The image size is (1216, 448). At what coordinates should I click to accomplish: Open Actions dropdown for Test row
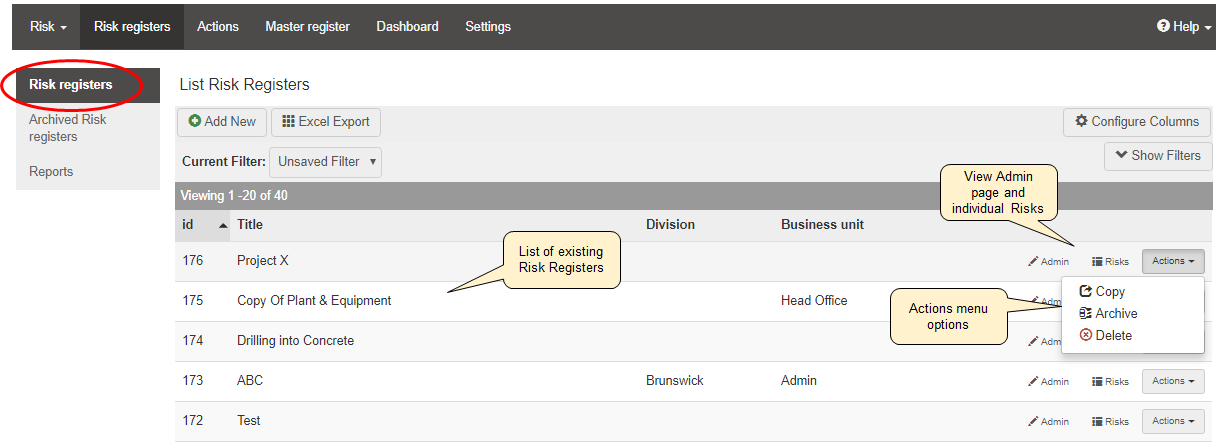pyautogui.click(x=1173, y=421)
